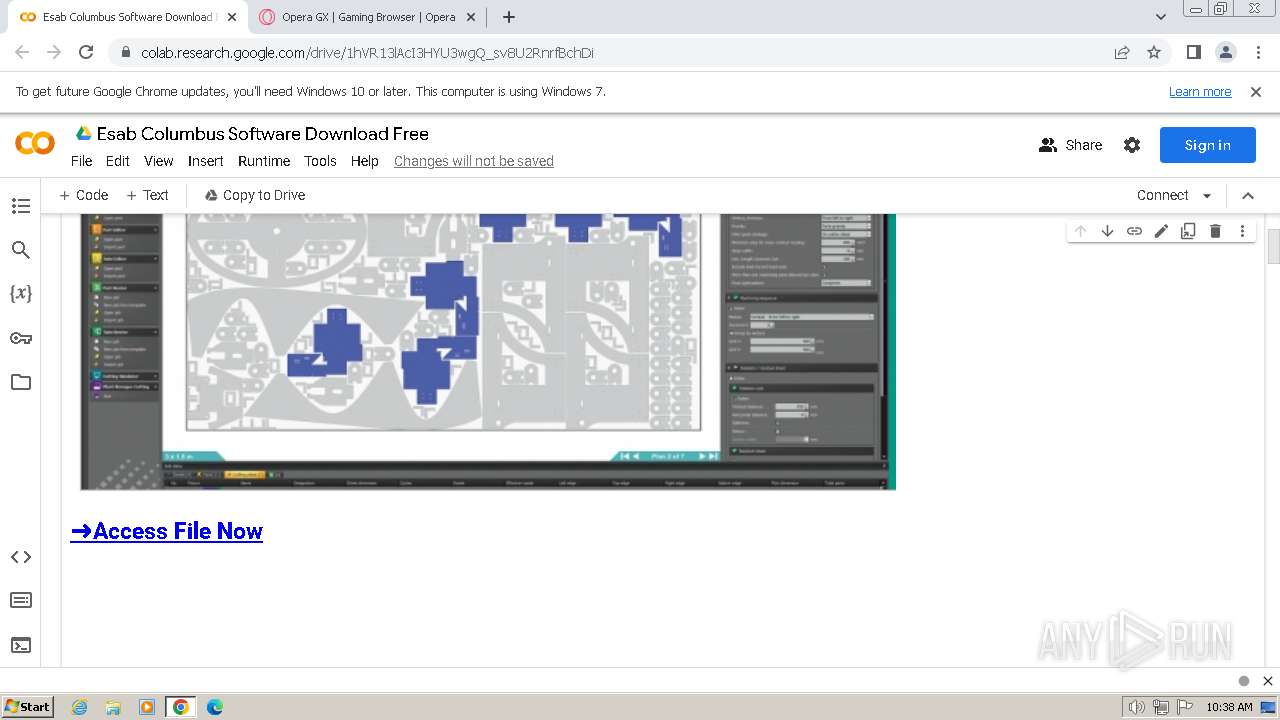Click Copy to Drive button
The width and height of the screenshot is (1280, 720).
[255, 195]
